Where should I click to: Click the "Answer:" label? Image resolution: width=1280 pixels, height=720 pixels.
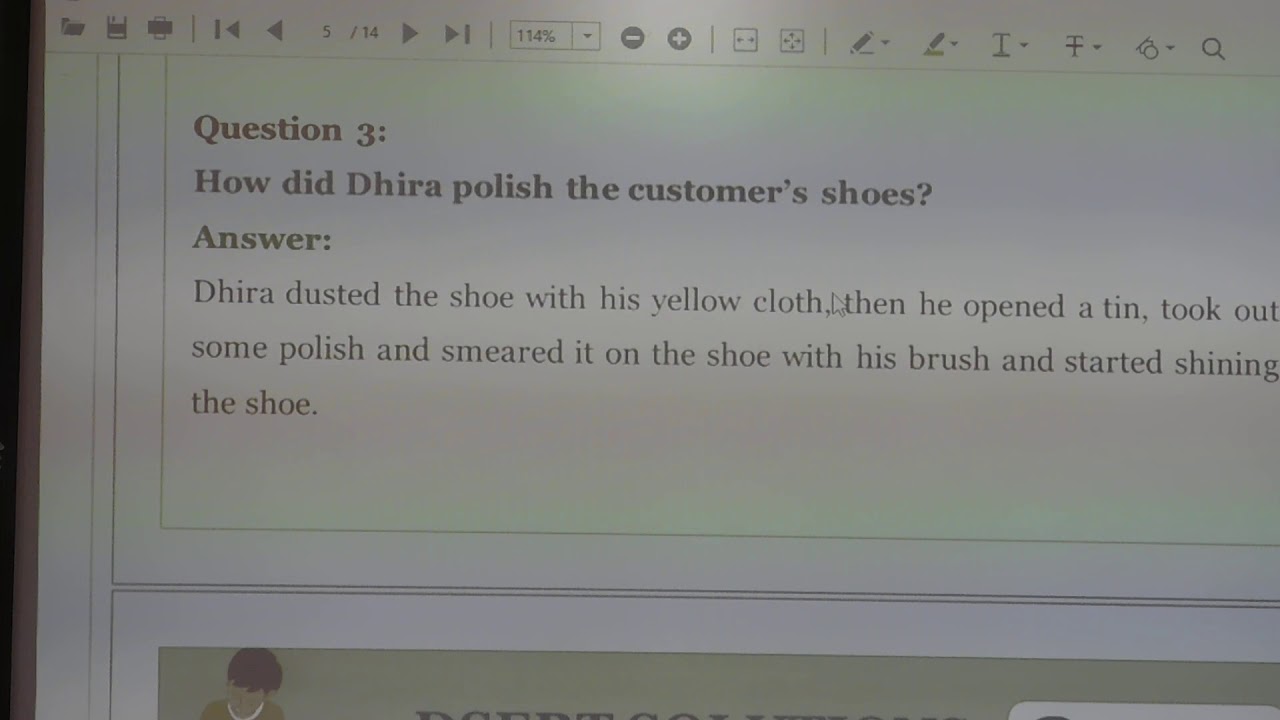pos(262,238)
